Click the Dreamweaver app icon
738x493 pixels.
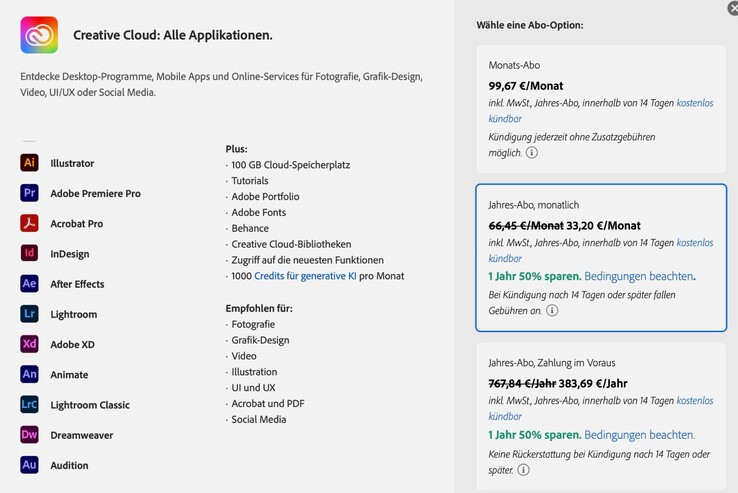click(x=30, y=435)
